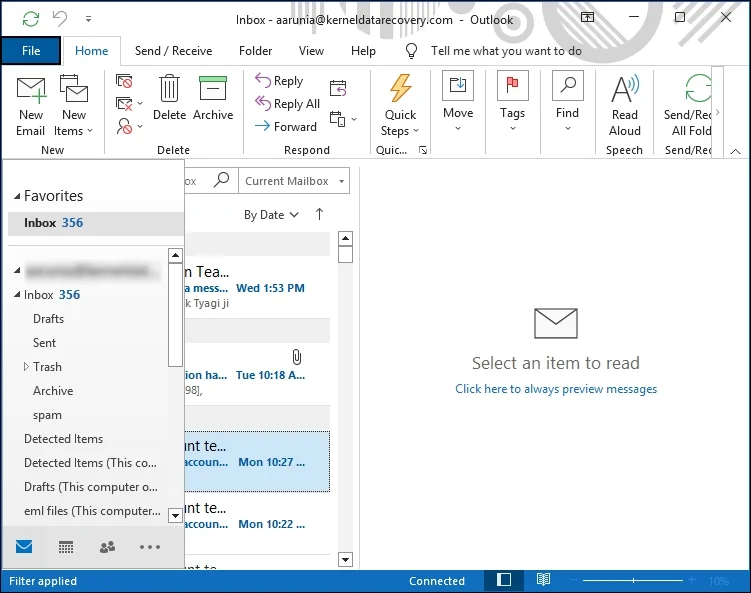Screen dimensions: 751x593
Task: Open more navigation options ellipsis
Action: (149, 547)
